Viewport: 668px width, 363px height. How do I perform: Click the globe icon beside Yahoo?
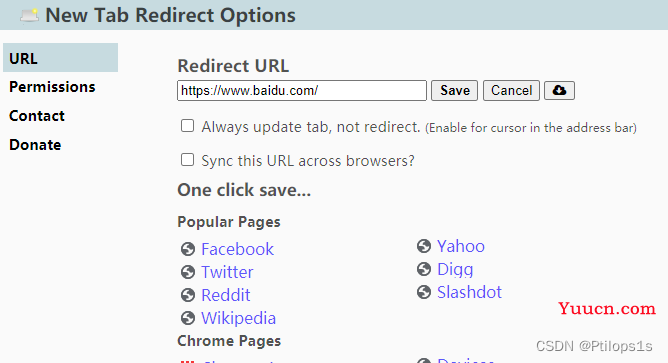click(424, 246)
